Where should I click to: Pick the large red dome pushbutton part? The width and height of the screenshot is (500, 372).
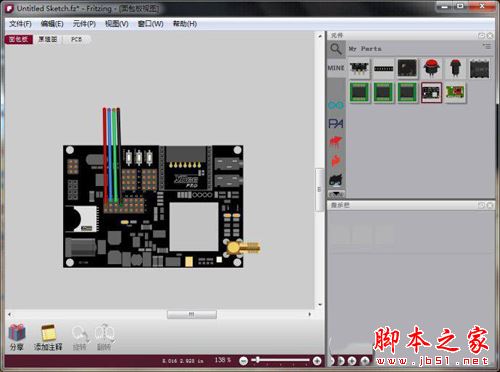(431, 68)
